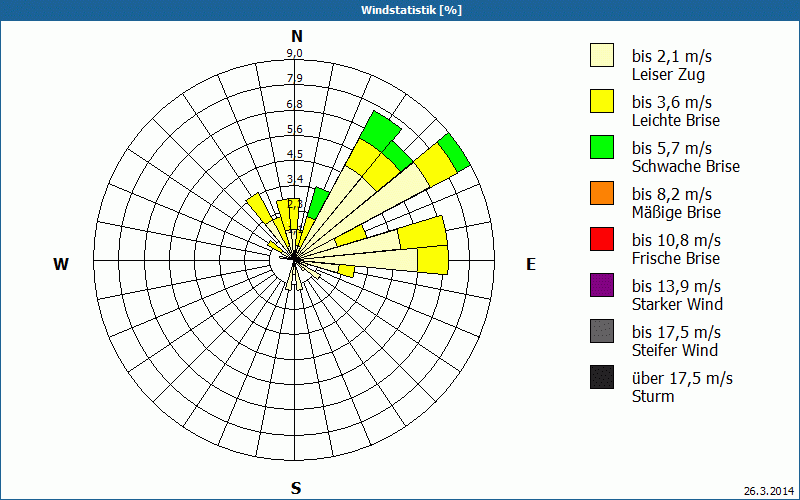The image size is (800, 500).
Task: Click the black 'über 17,5 m/s' swatch
Action: 602,377
